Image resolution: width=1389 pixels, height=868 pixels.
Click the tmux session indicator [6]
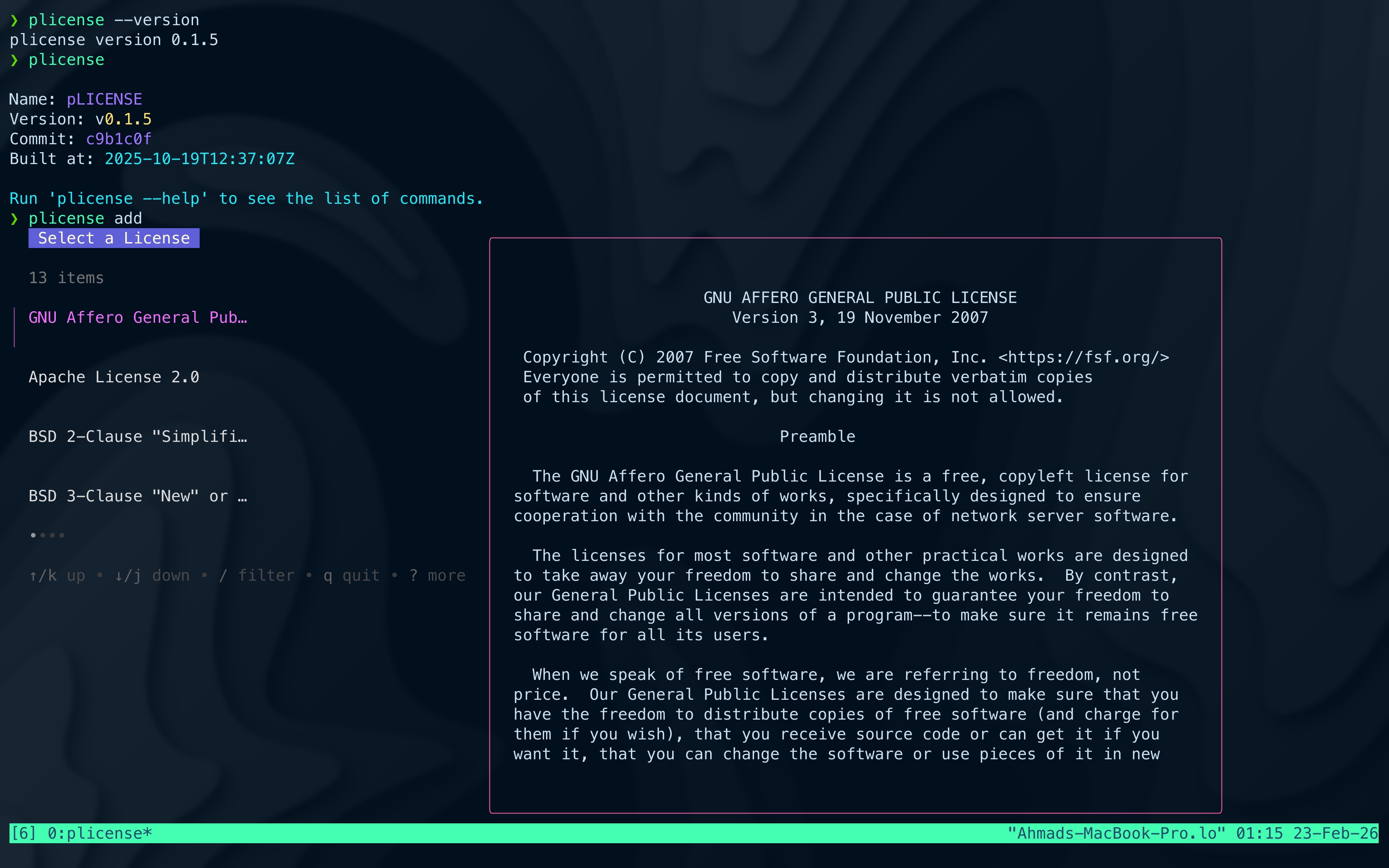[23, 833]
